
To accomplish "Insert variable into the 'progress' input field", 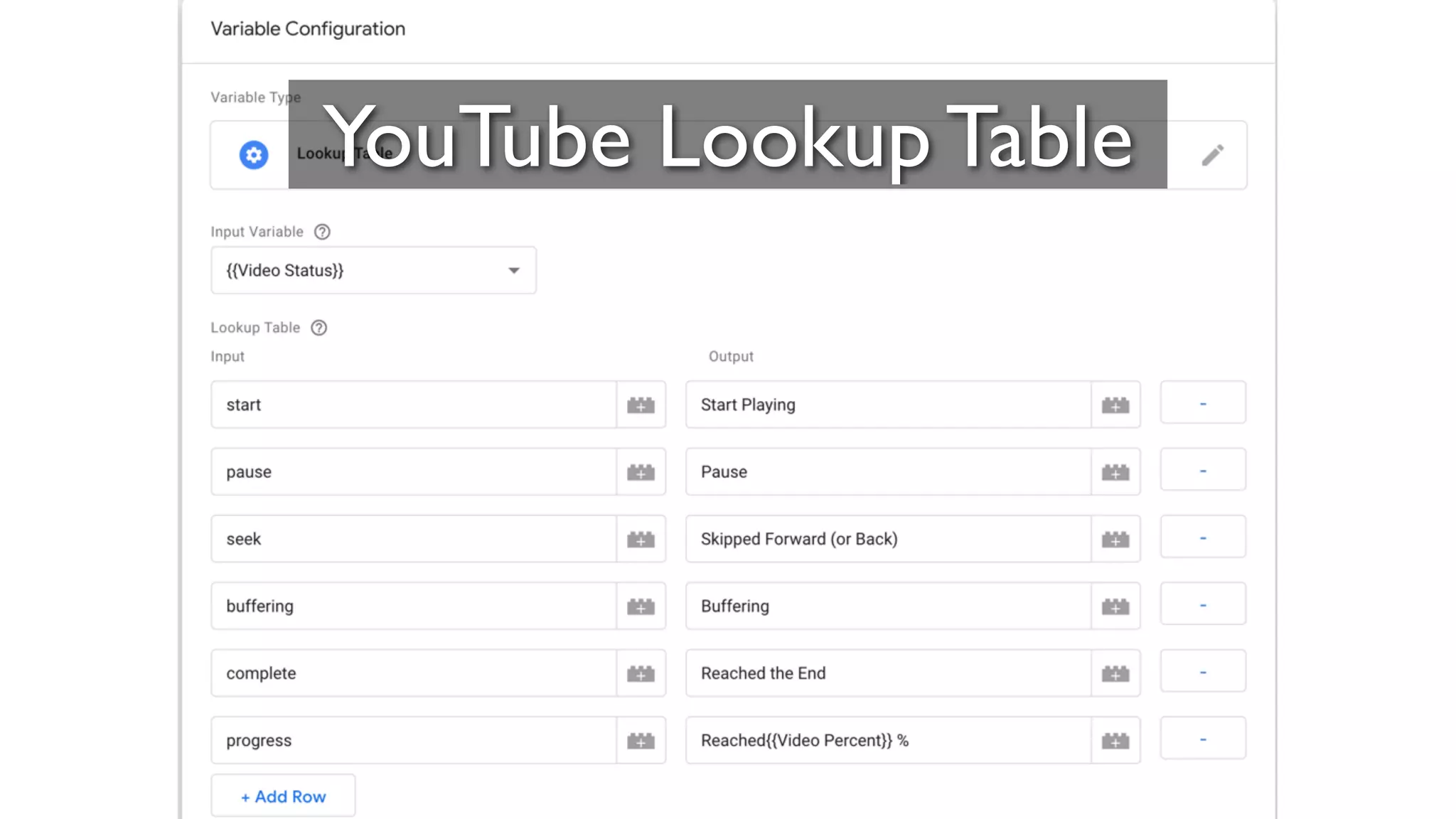I will 641,741.
